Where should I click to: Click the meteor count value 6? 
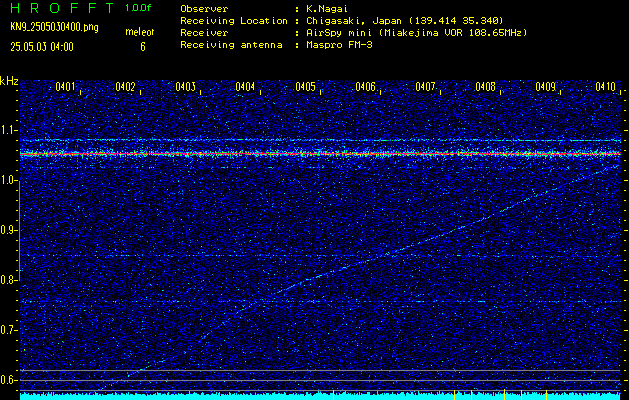click(x=143, y=47)
